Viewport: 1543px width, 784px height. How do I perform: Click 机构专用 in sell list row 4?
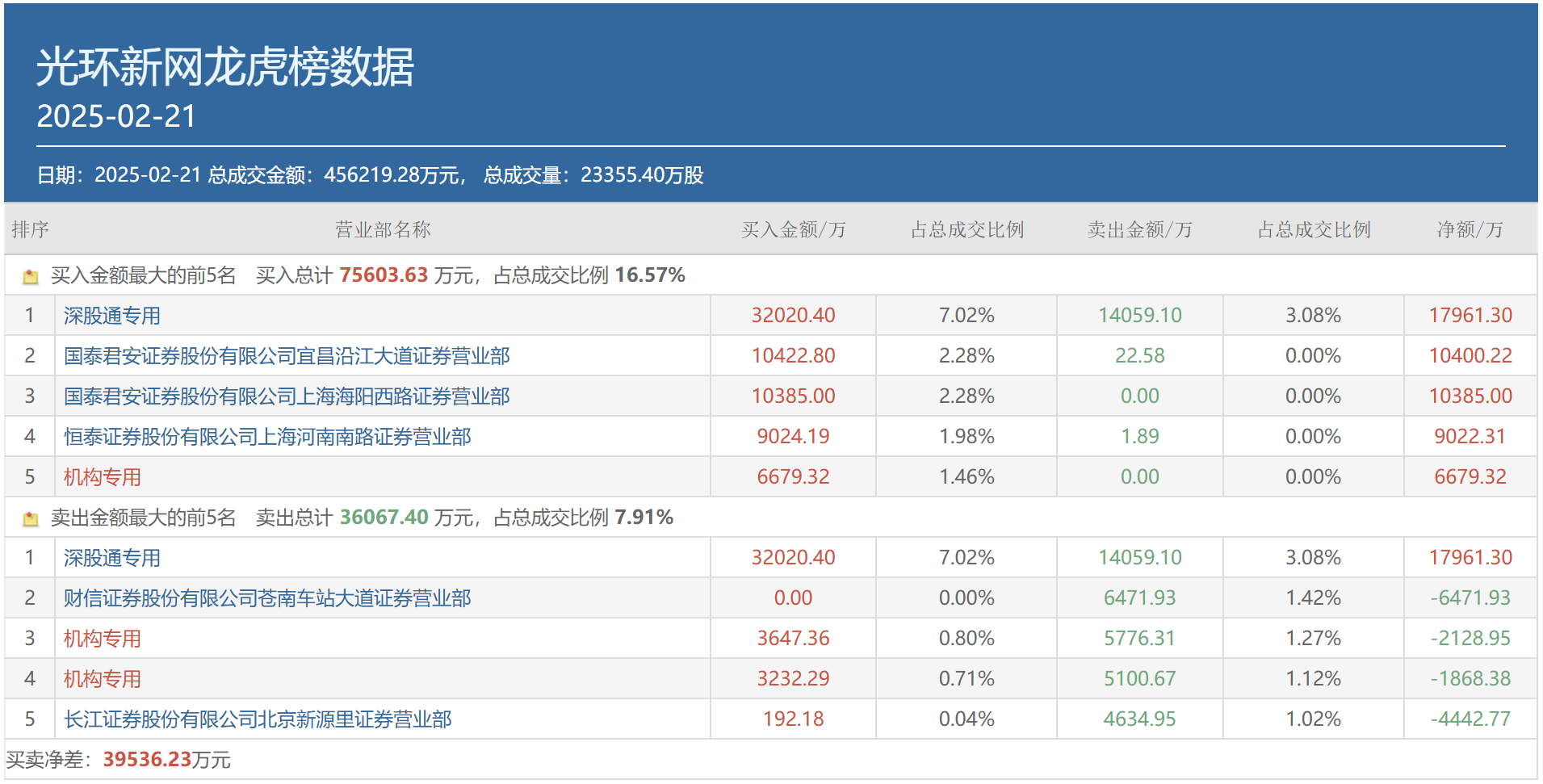[x=103, y=679]
